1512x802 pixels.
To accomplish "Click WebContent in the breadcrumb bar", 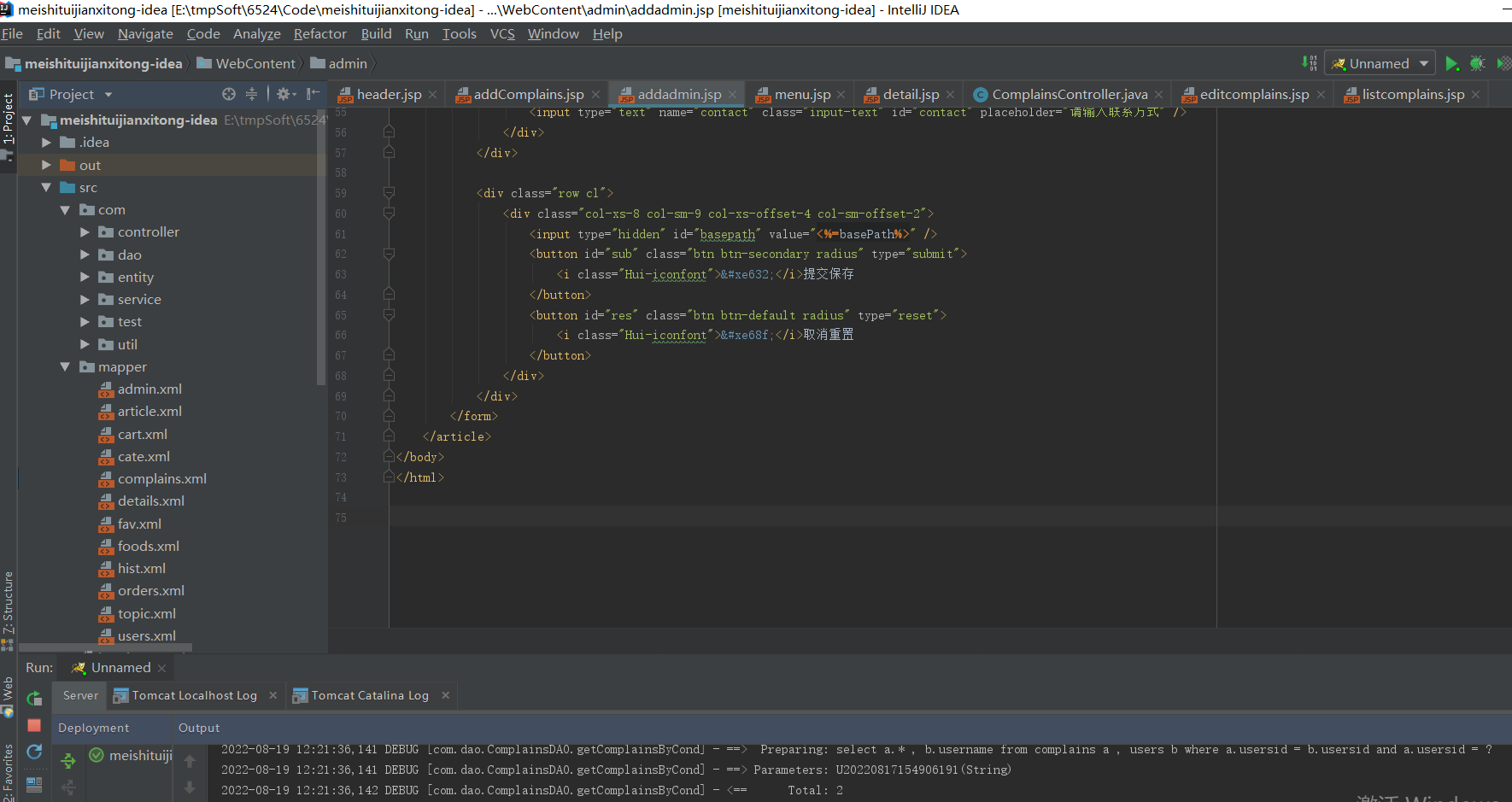I will coord(246,63).
